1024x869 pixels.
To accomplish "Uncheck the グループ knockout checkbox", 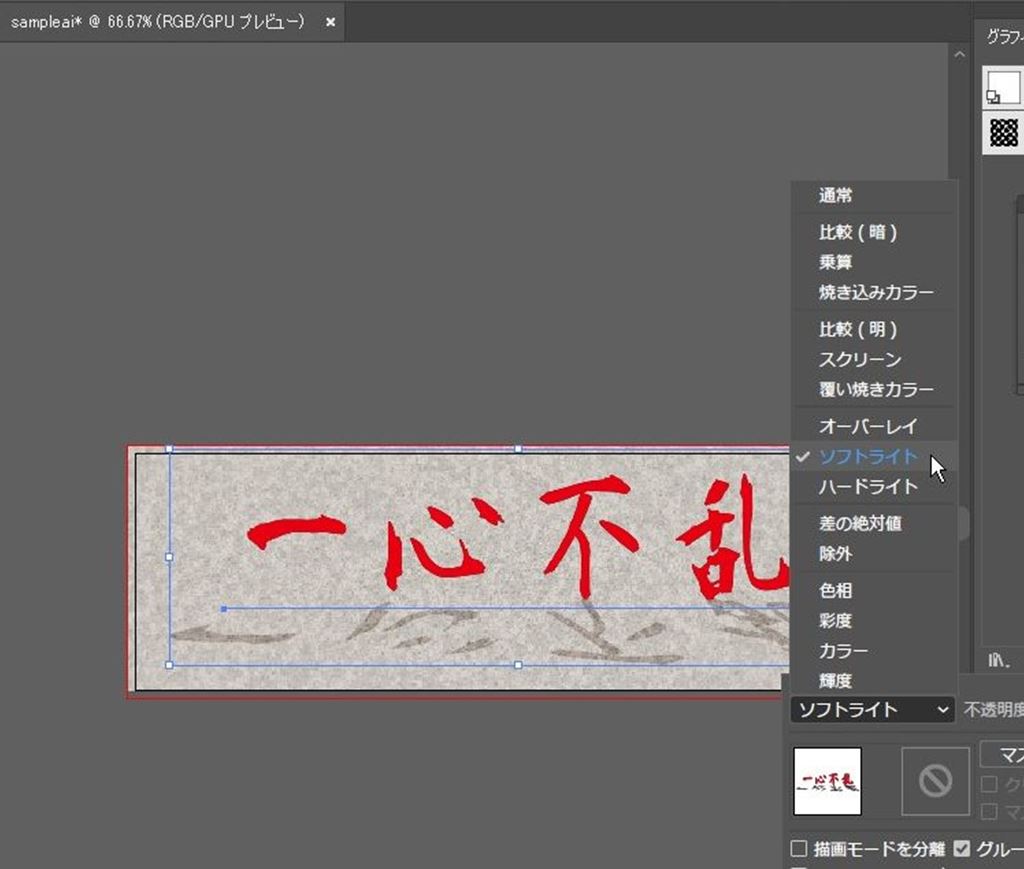I will (x=962, y=849).
